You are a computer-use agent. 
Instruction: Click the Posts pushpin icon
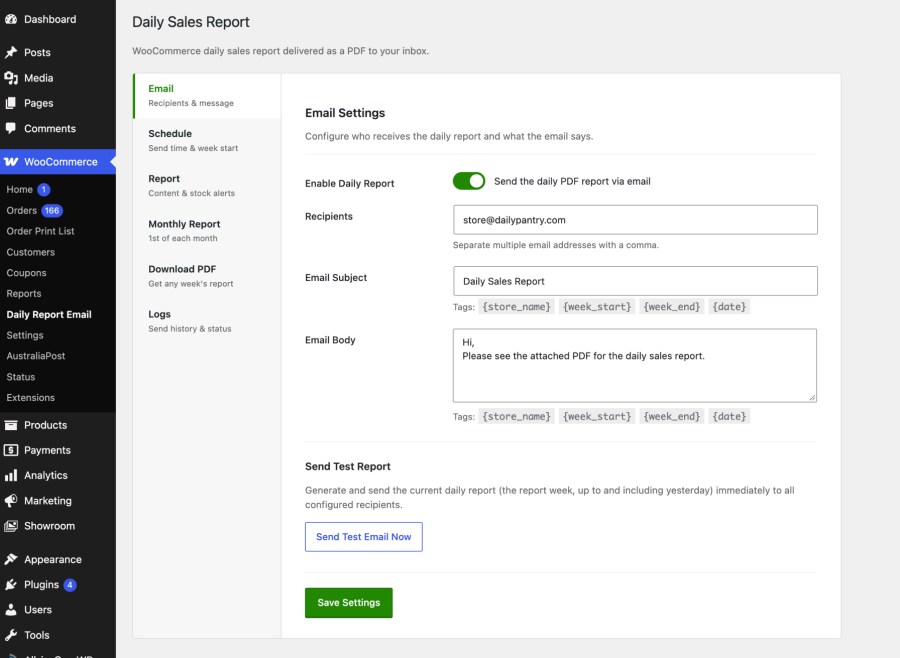[x=11, y=52]
